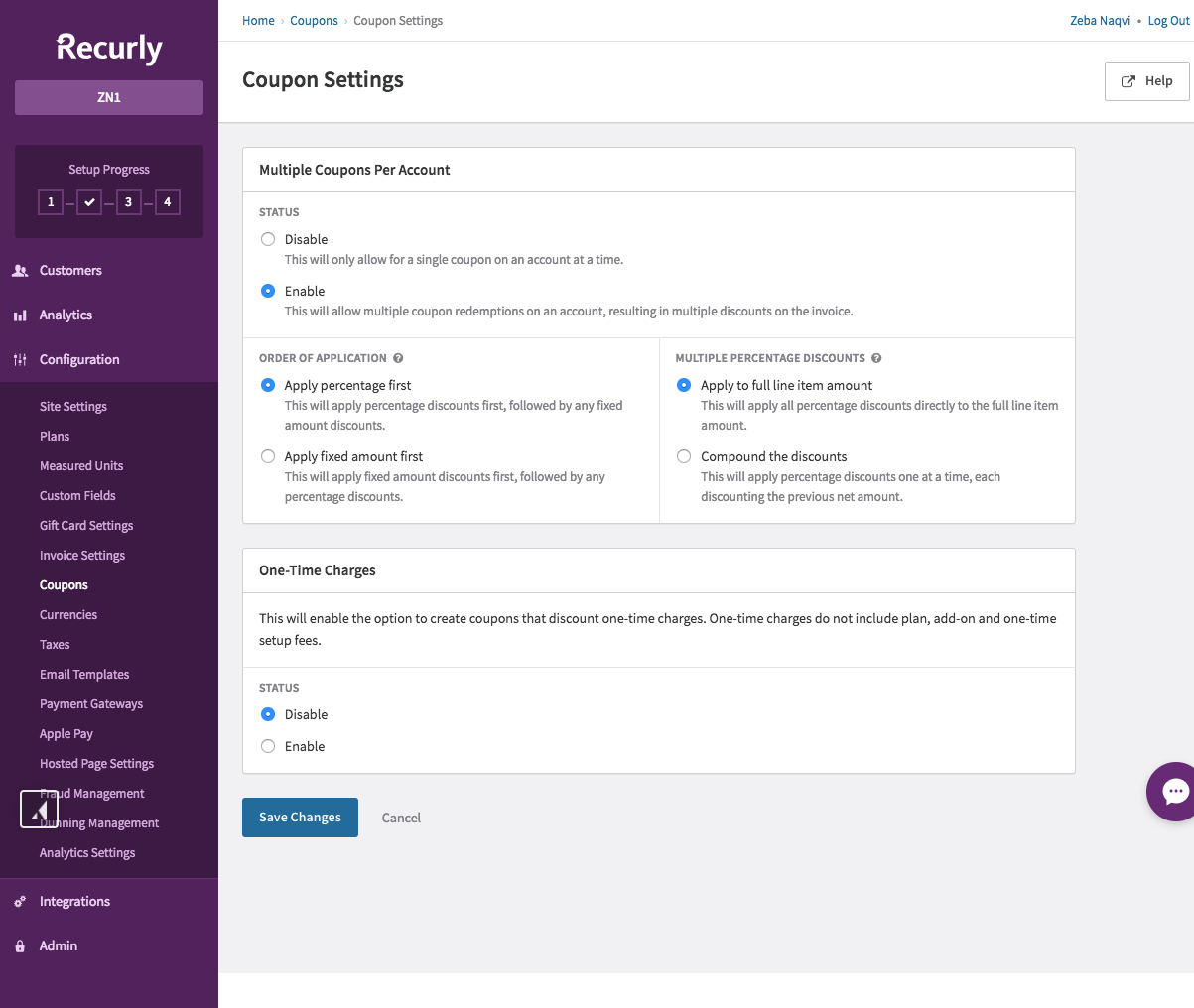This screenshot has height=1008, width=1194.
Task: Click the Recurly logo
Action: coord(109,48)
